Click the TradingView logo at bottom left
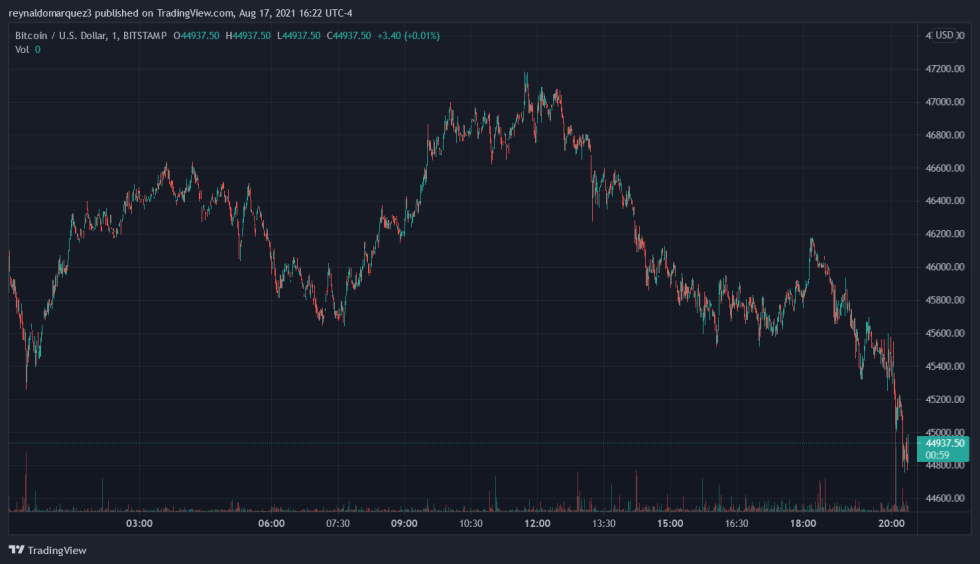This screenshot has width=980, height=564. point(47,549)
